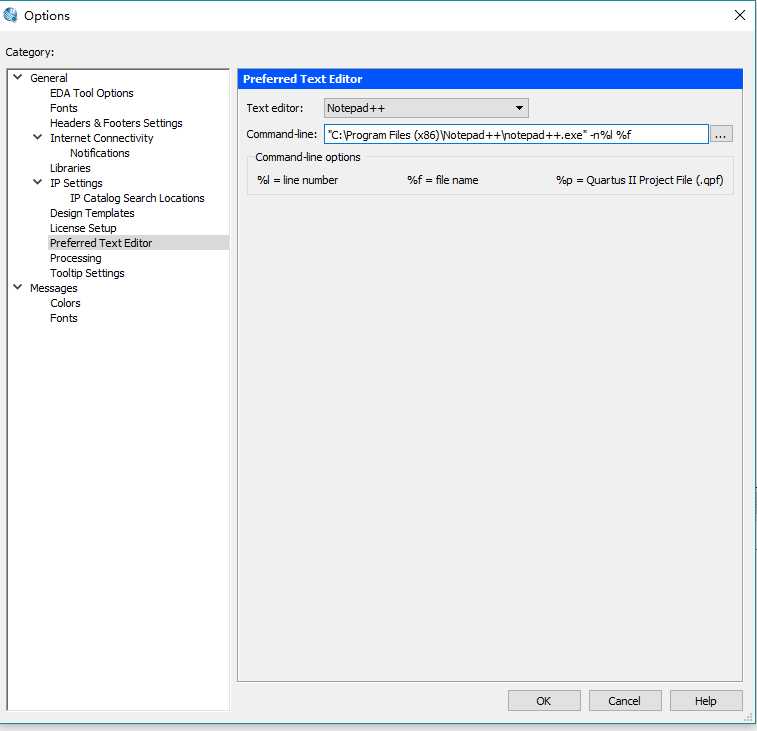Select Processing category
Image resolution: width=757 pixels, height=731 pixels.
pos(76,258)
